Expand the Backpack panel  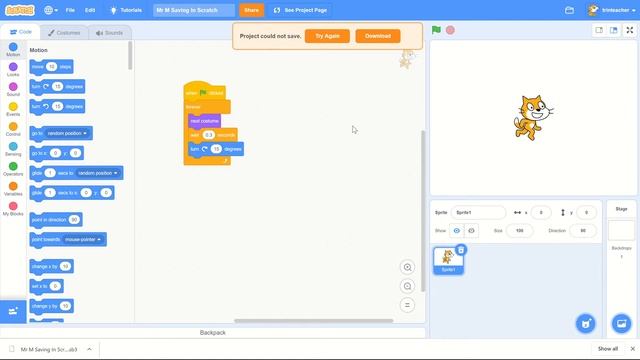pos(213,333)
